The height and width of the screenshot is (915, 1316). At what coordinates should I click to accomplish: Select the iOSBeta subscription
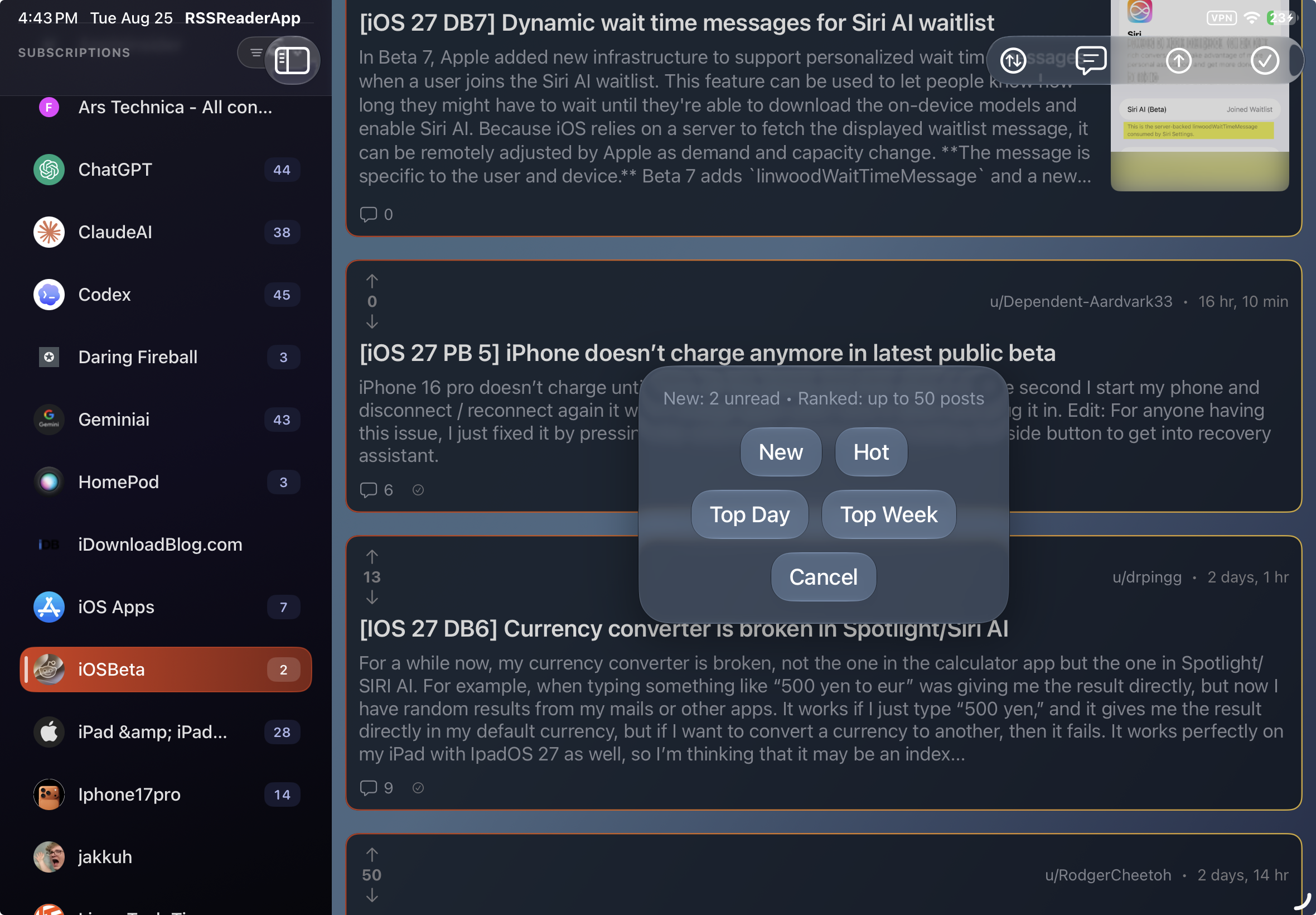click(x=166, y=670)
